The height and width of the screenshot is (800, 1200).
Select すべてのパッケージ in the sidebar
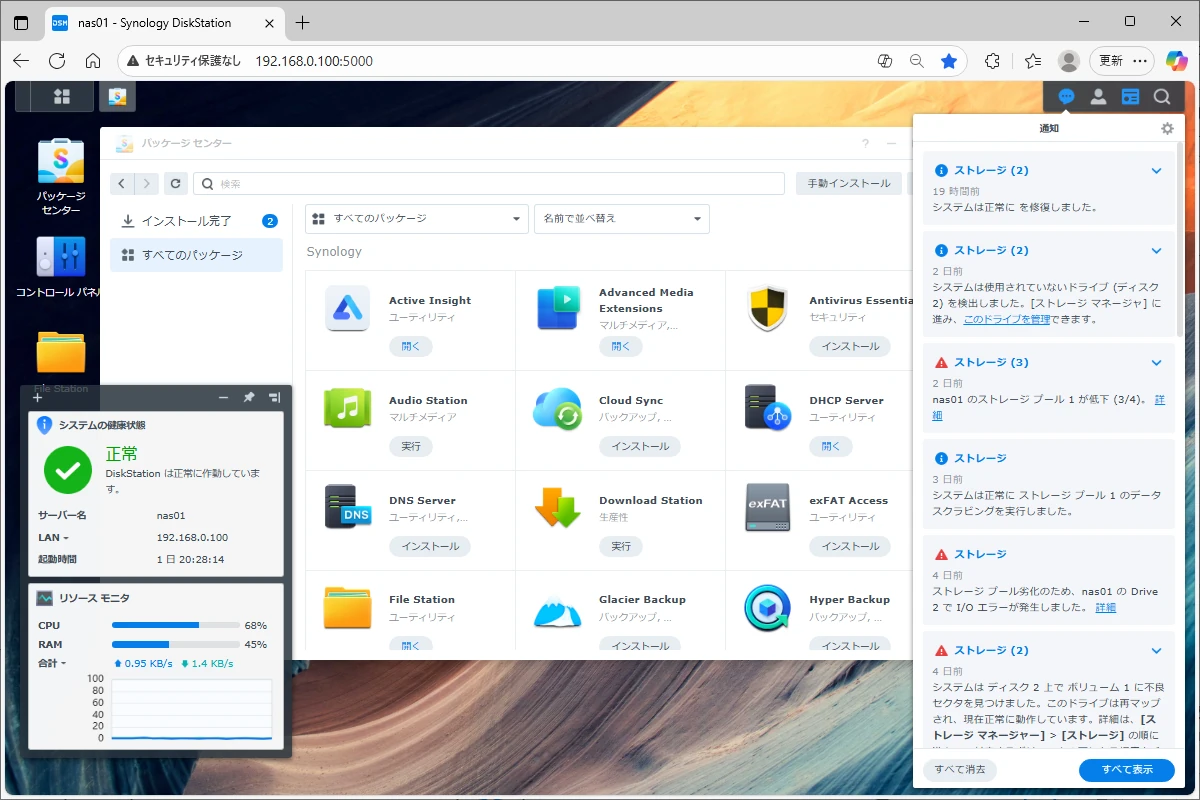pos(192,255)
